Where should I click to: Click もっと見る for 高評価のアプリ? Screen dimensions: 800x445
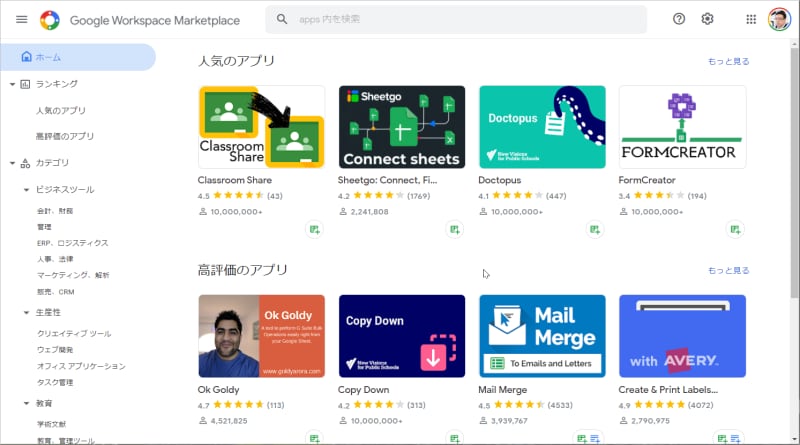pyautogui.click(x=729, y=270)
